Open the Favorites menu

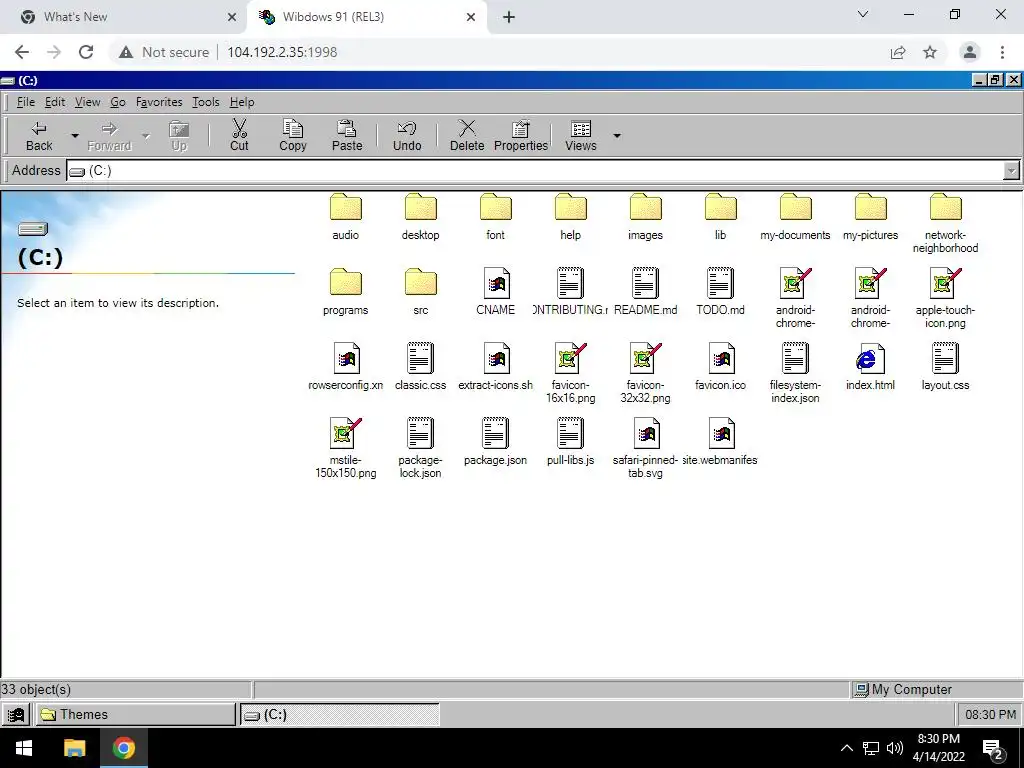pos(159,102)
